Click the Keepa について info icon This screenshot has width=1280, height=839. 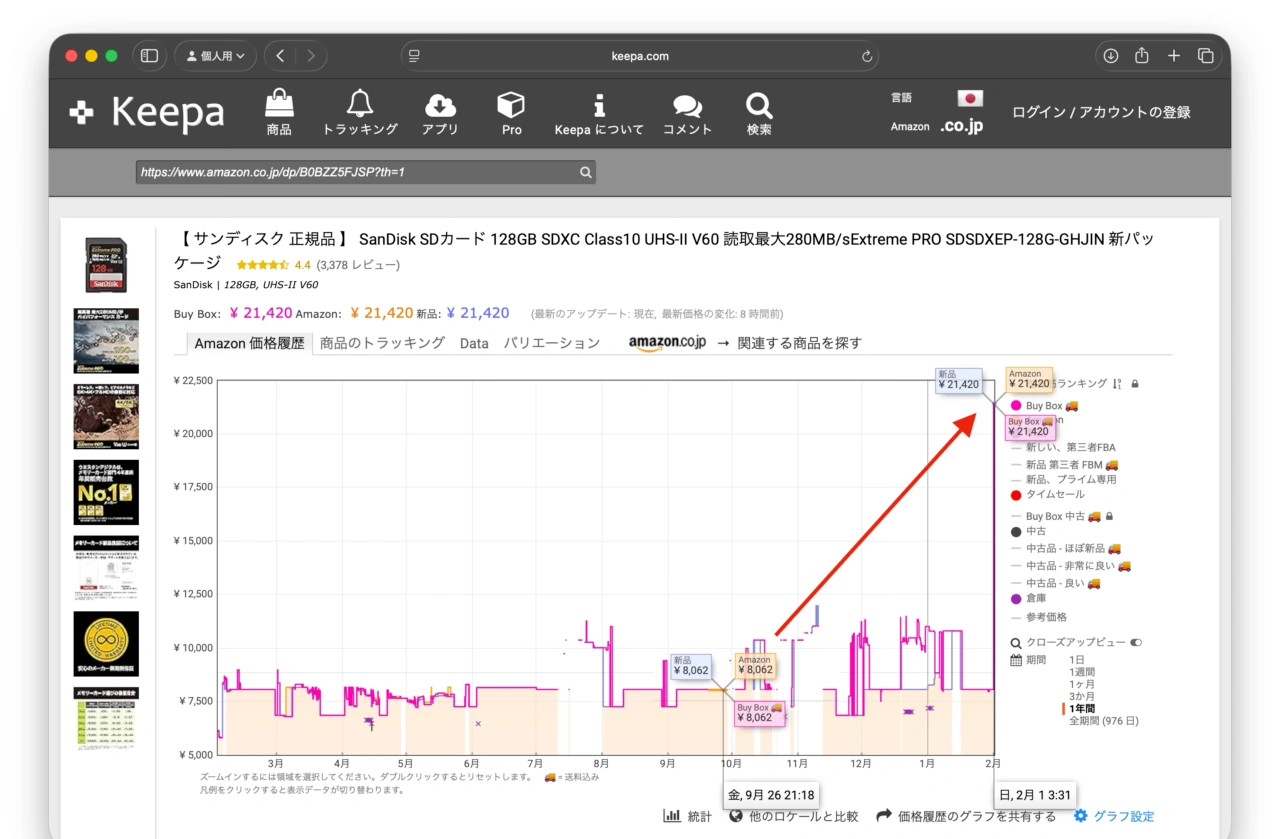coord(599,104)
